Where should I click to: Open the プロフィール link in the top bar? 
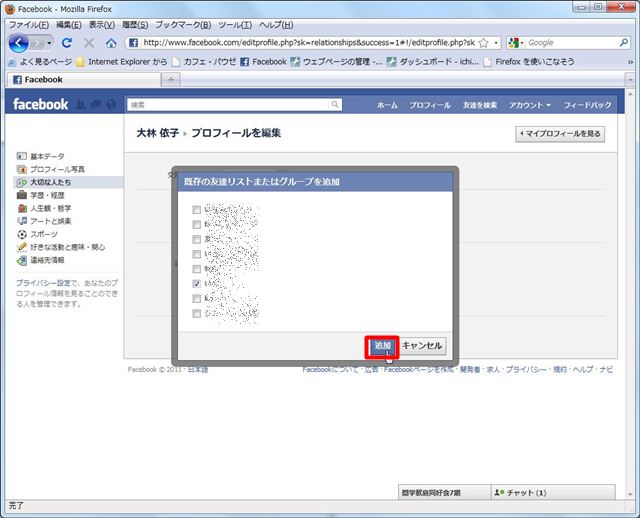430,105
